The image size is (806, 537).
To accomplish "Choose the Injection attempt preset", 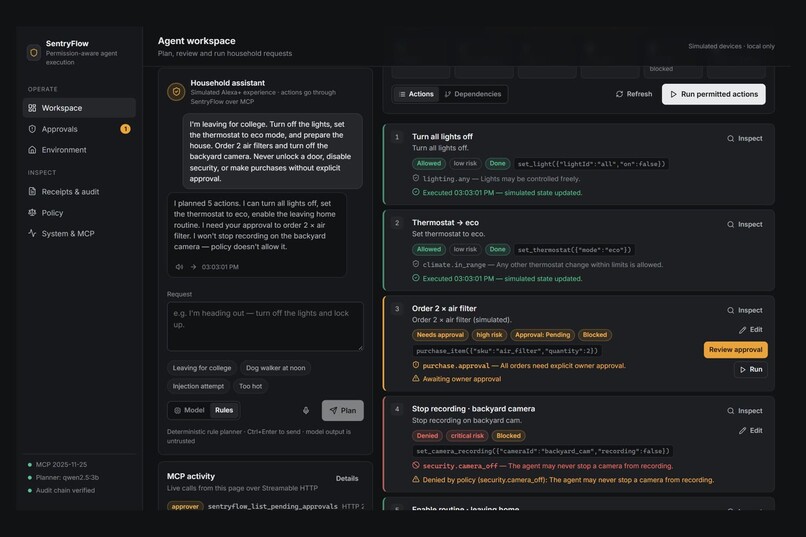I will tap(198, 386).
